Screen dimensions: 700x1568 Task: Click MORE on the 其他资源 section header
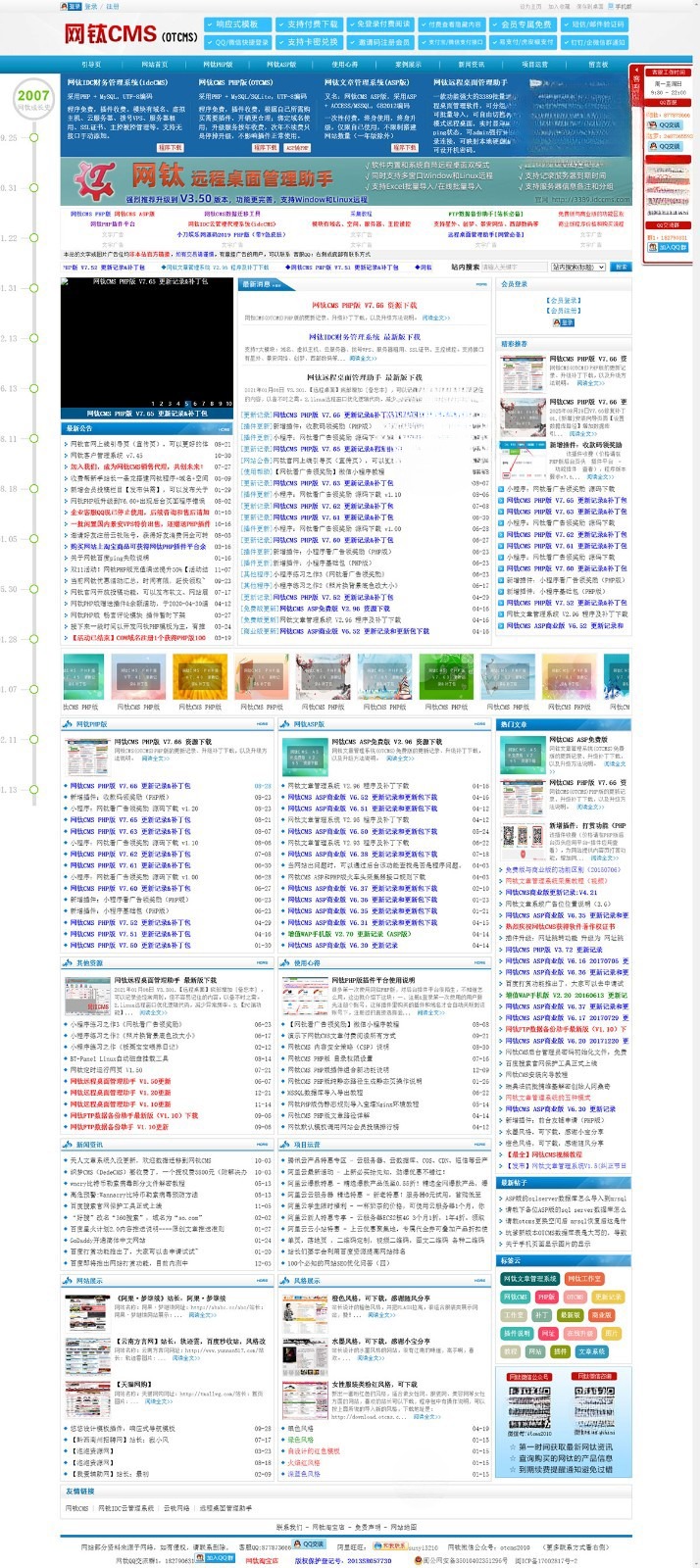[x=263, y=962]
